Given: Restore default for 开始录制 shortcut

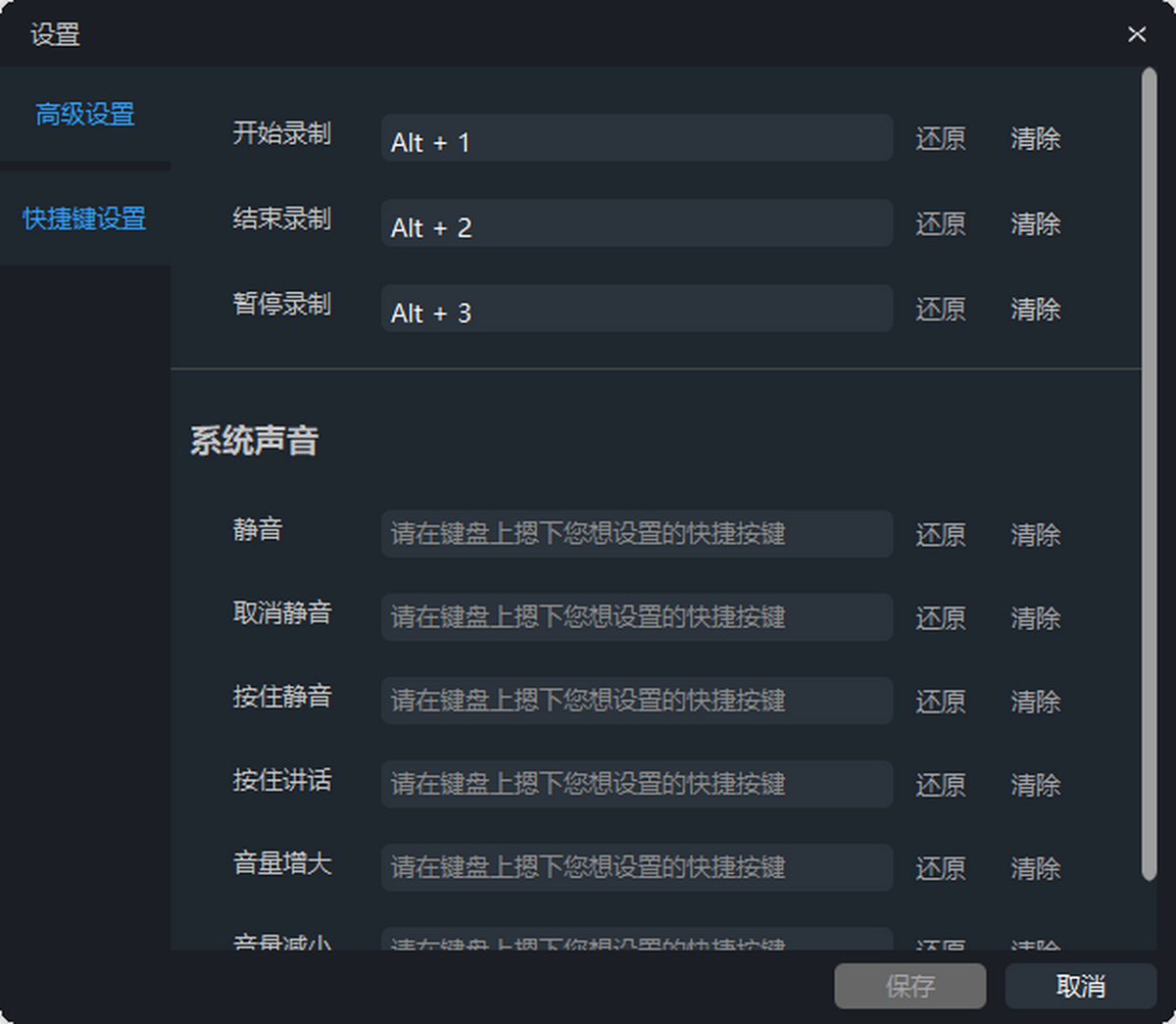Looking at the screenshot, I should (x=940, y=139).
